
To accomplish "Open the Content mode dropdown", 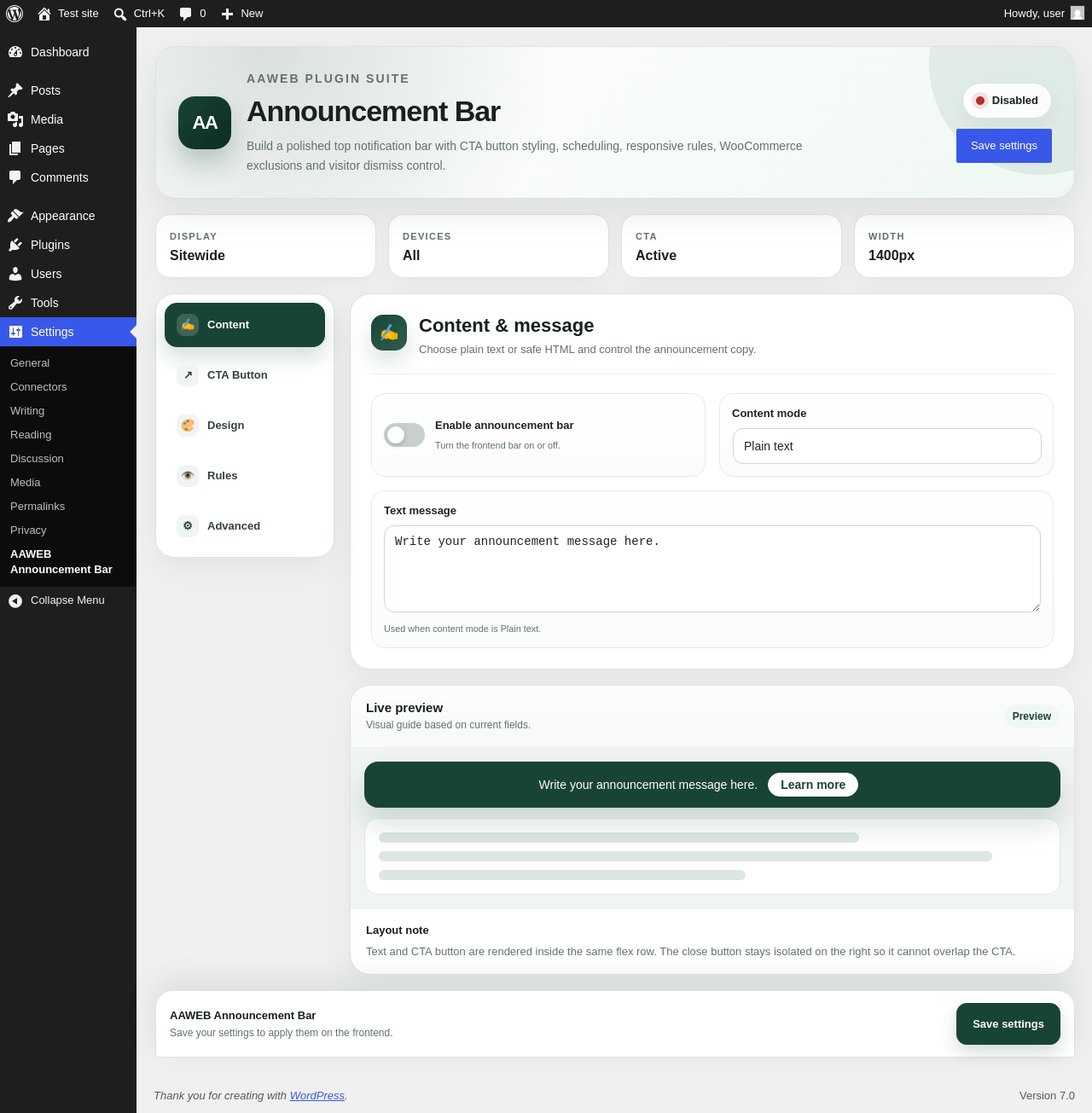I will point(887,446).
